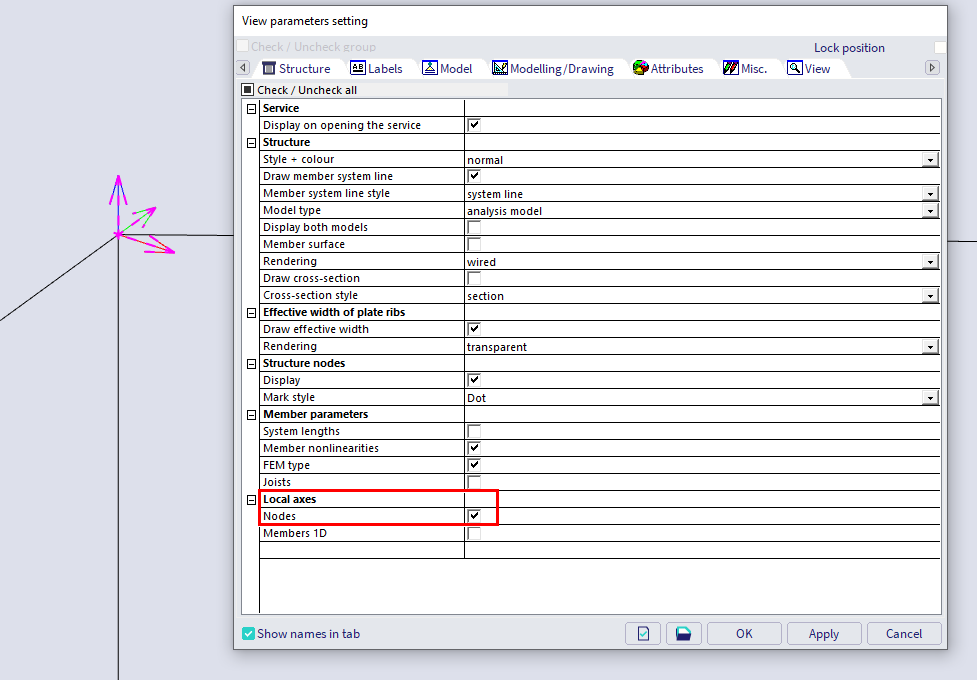Screen dimensions: 977x680
Task: Click the open folder icon button
Action: pyautogui.click(x=683, y=633)
